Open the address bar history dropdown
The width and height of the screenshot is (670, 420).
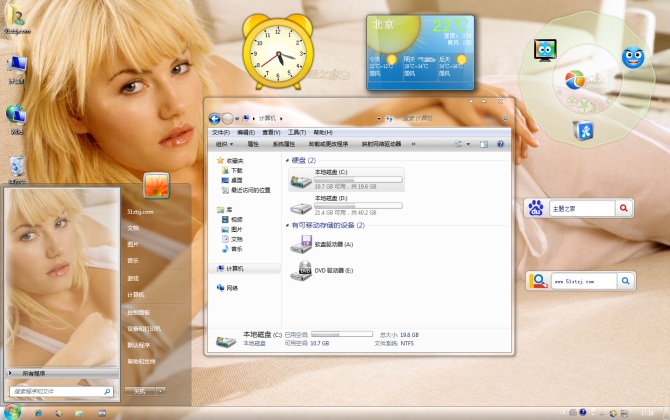pos(379,119)
